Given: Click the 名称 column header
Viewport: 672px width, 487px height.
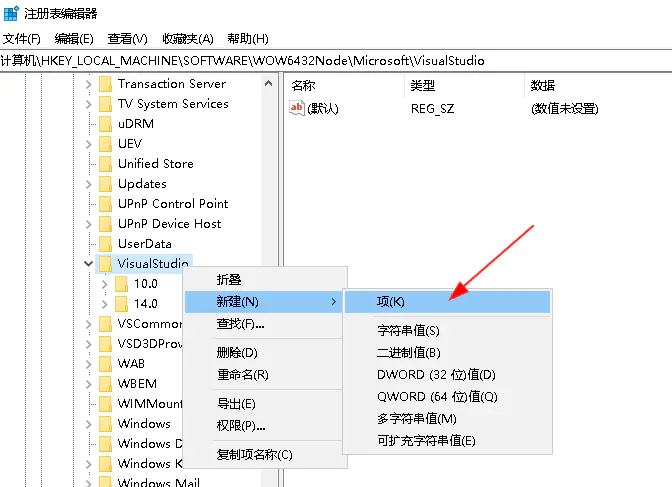Looking at the screenshot, I should coord(345,85).
